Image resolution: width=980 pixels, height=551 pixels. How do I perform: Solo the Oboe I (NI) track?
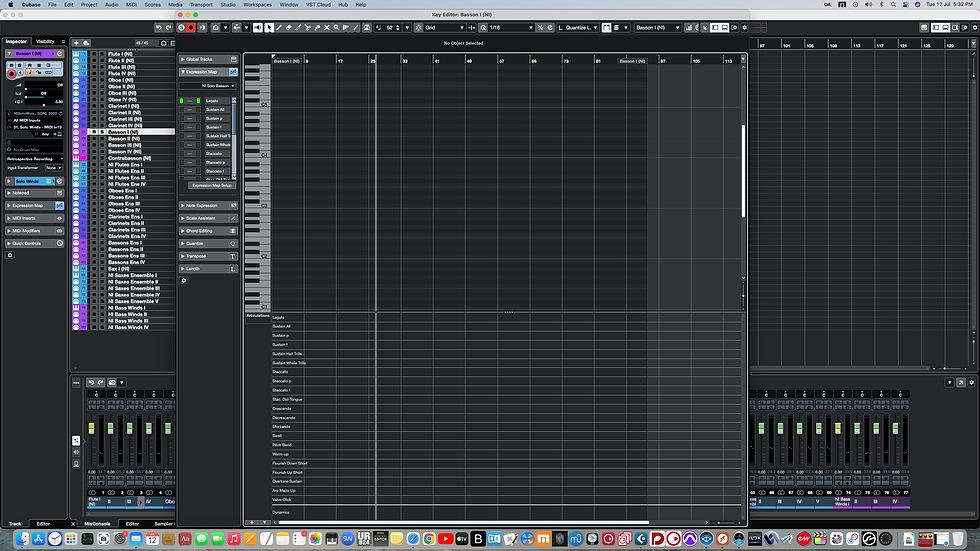(x=102, y=80)
